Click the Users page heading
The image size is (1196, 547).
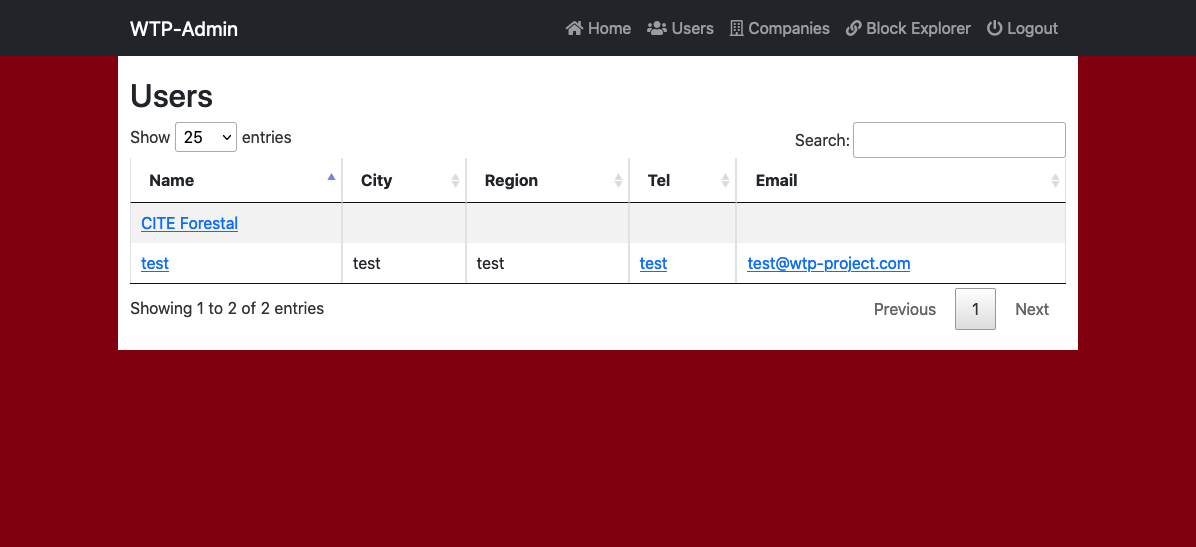tap(172, 96)
